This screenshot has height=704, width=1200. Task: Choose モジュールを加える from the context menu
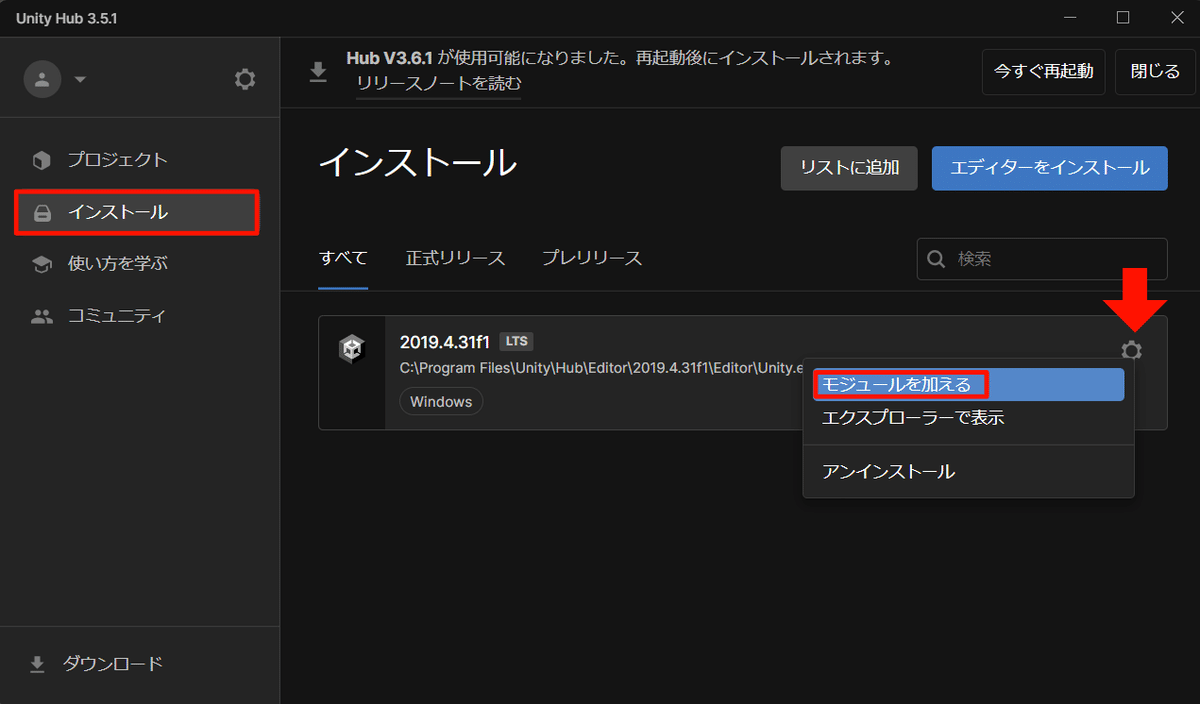[x=899, y=383]
